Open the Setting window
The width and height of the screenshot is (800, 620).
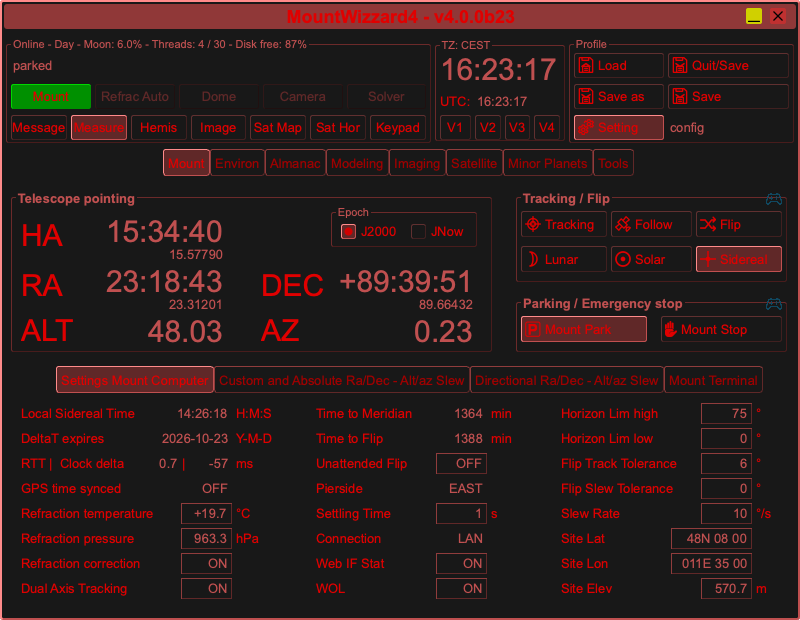coord(618,128)
